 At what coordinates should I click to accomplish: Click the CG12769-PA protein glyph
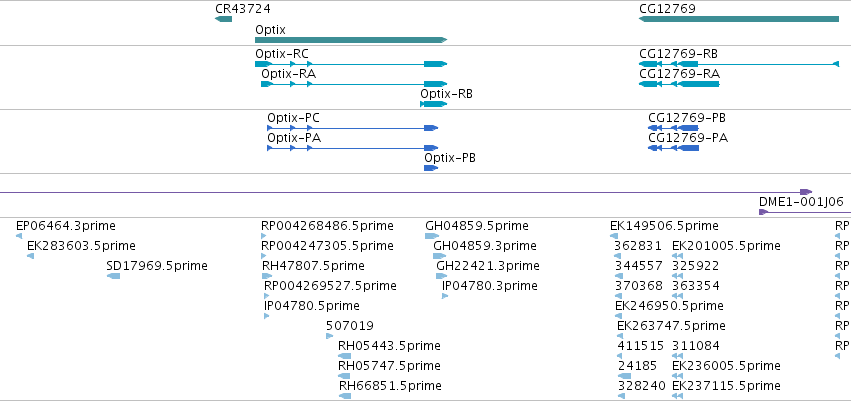click(x=674, y=148)
